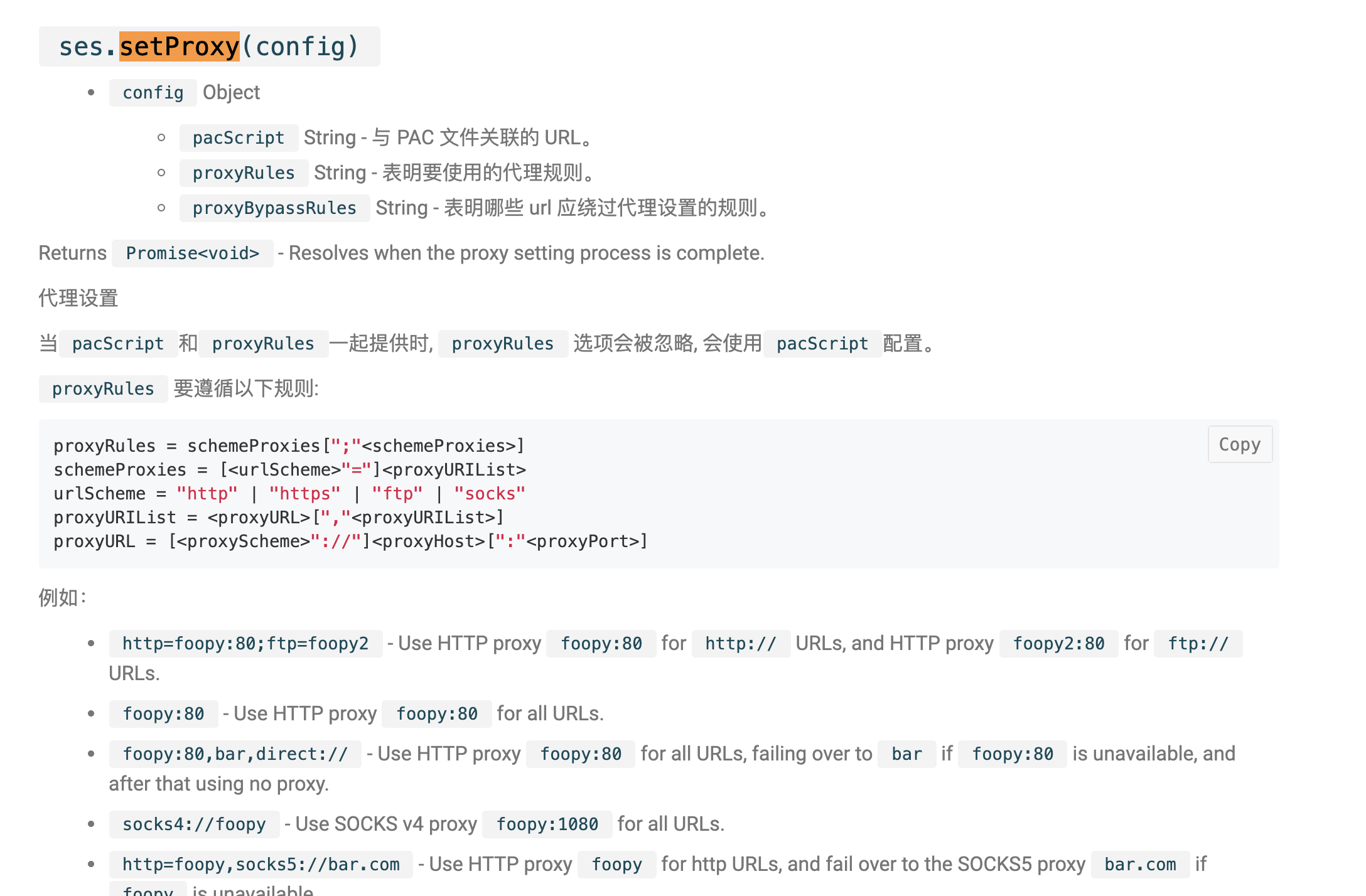Click the proxyURL definition line in code
Image resolution: width=1366 pixels, height=896 pixels.
(x=350, y=541)
